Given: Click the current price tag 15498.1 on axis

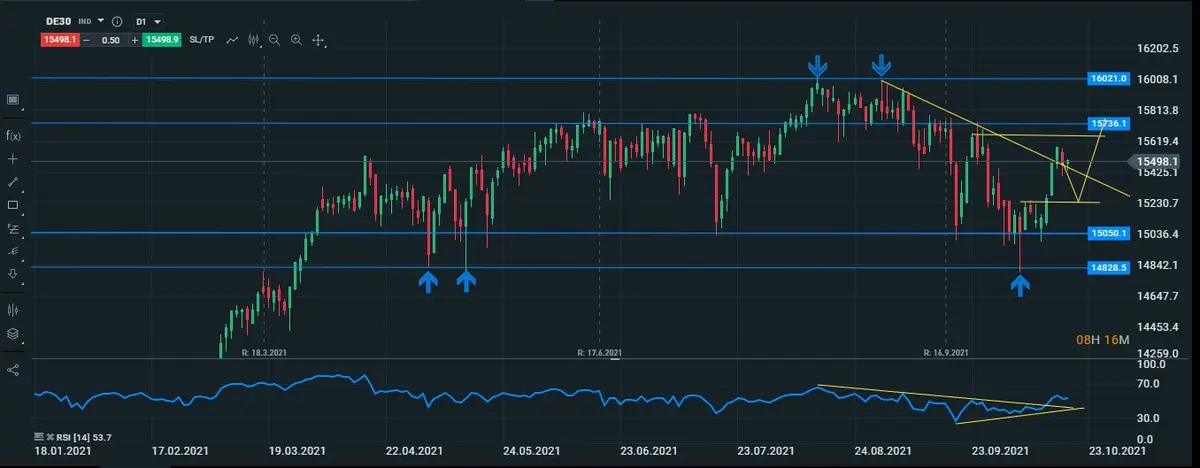Looking at the screenshot, I should (1158, 161).
